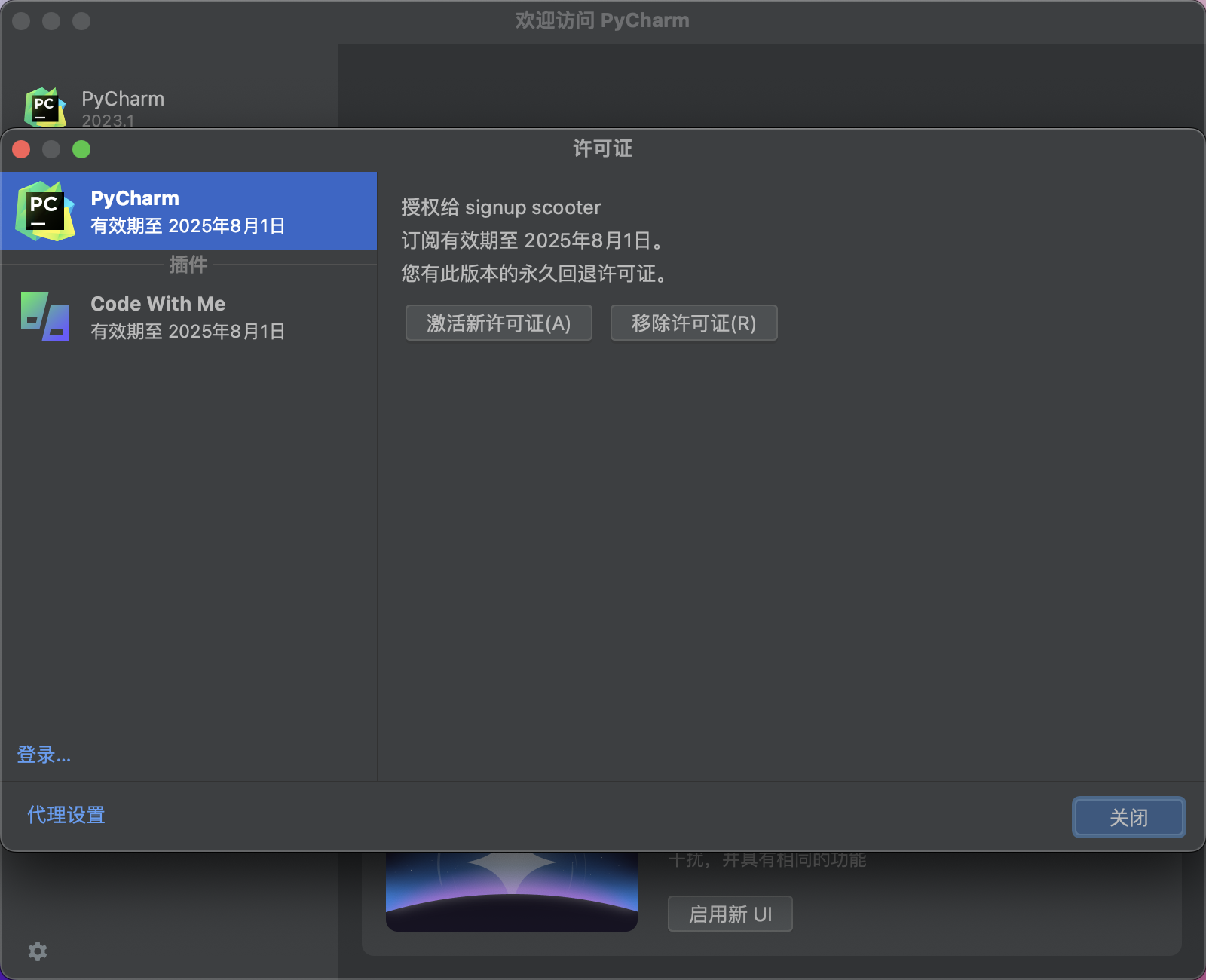The width and height of the screenshot is (1206, 980).
Task: Click 启用新 UI button in Welcome window
Action: 730,914
